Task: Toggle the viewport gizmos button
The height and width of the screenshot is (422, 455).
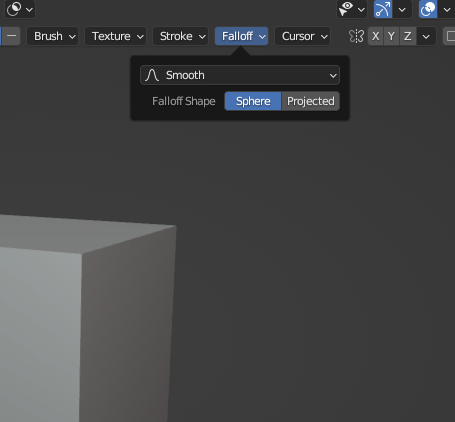Action: (383, 9)
